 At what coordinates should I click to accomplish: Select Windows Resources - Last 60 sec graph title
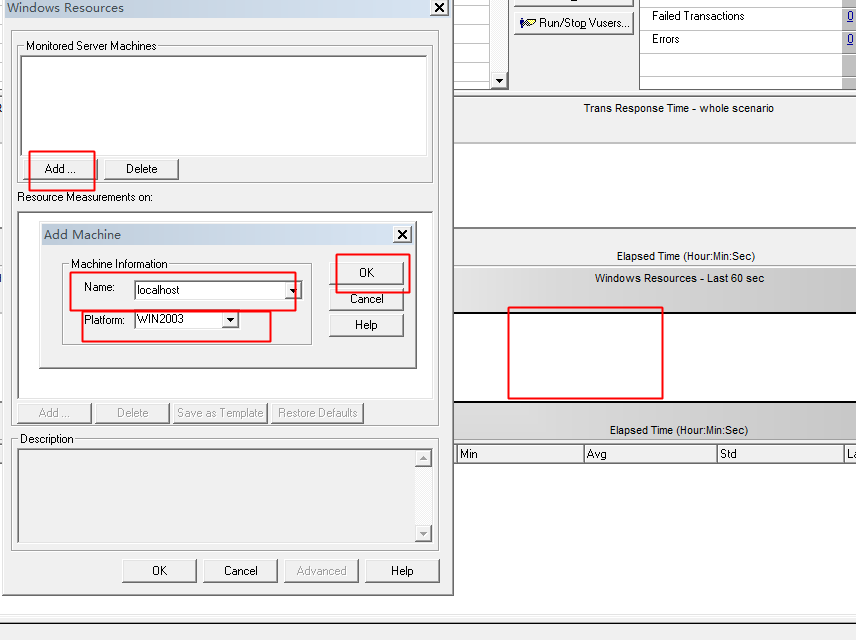tap(679, 278)
